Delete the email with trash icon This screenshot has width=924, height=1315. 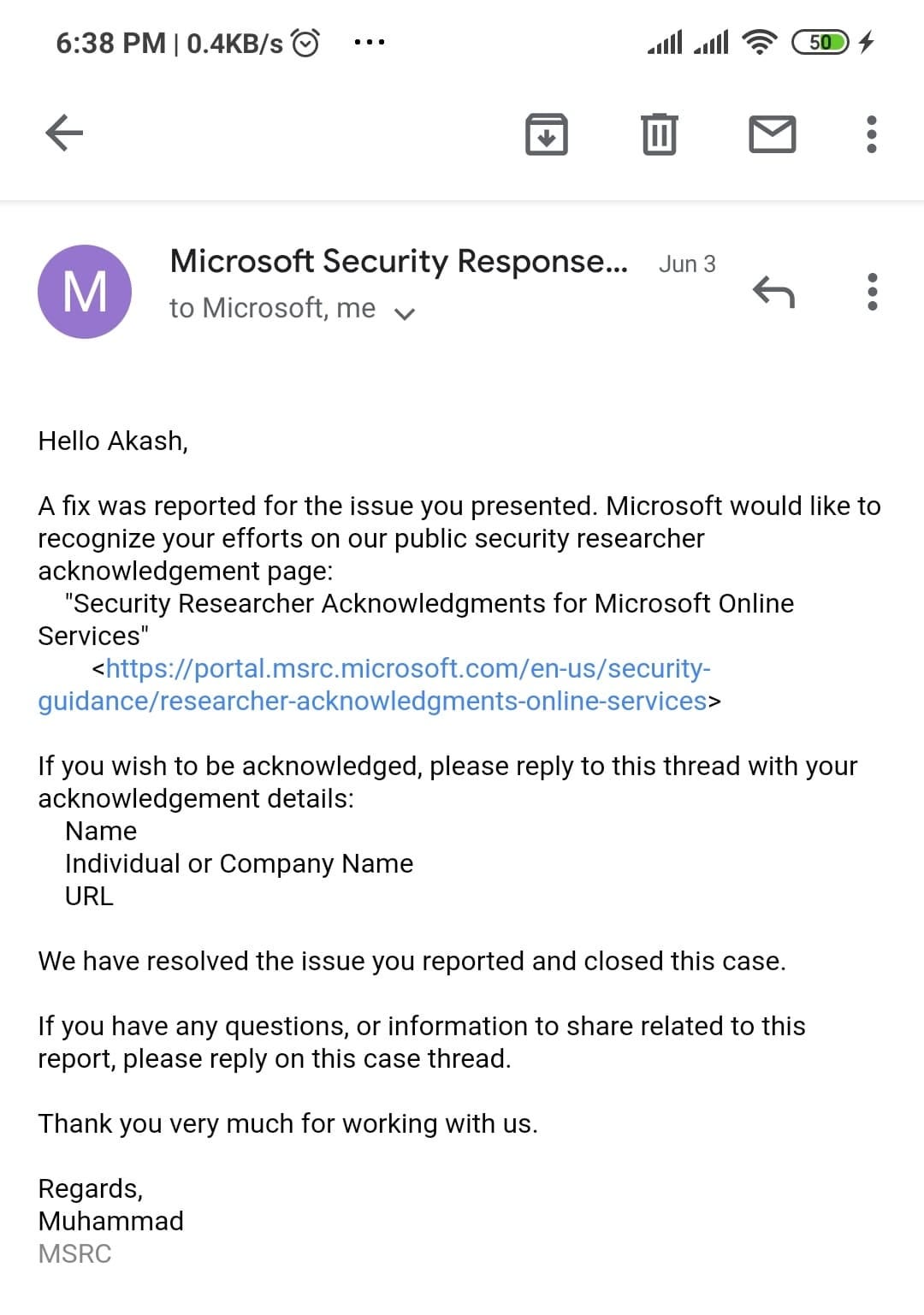pos(659,134)
